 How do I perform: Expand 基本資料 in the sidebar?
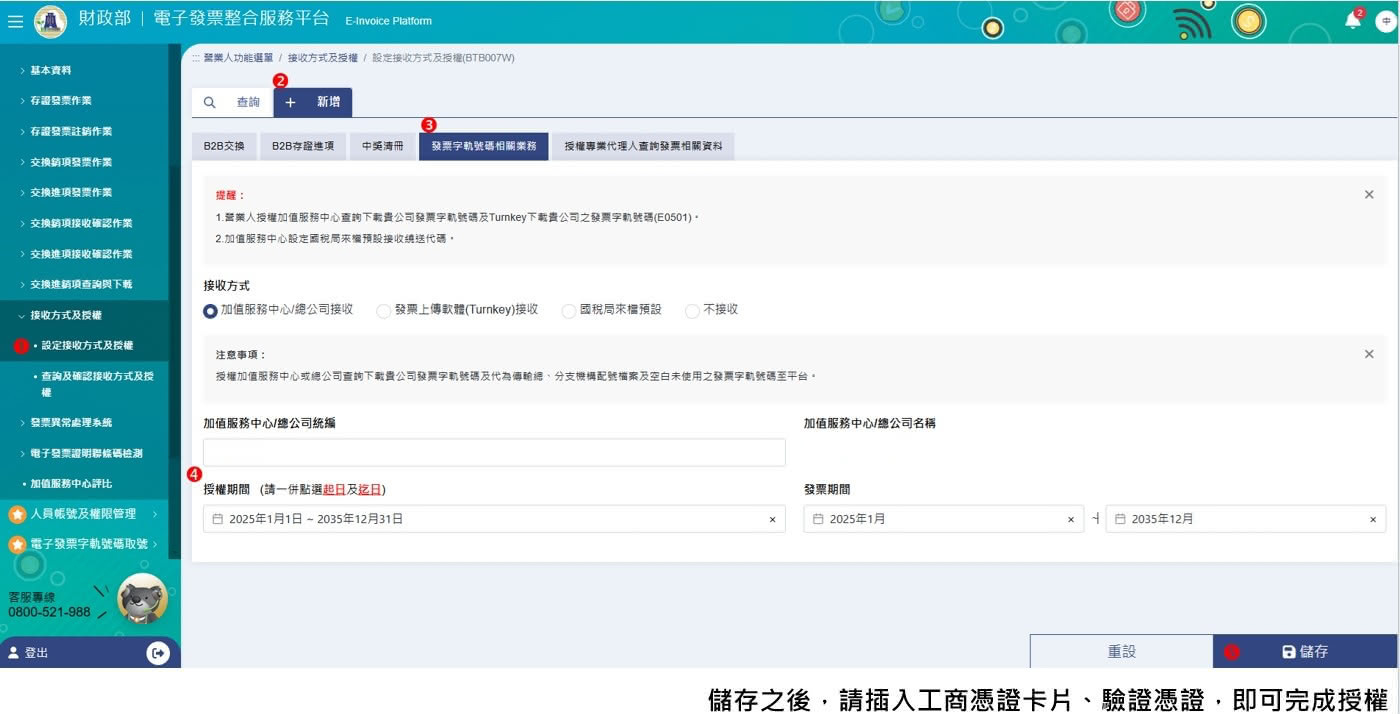[x=50, y=71]
